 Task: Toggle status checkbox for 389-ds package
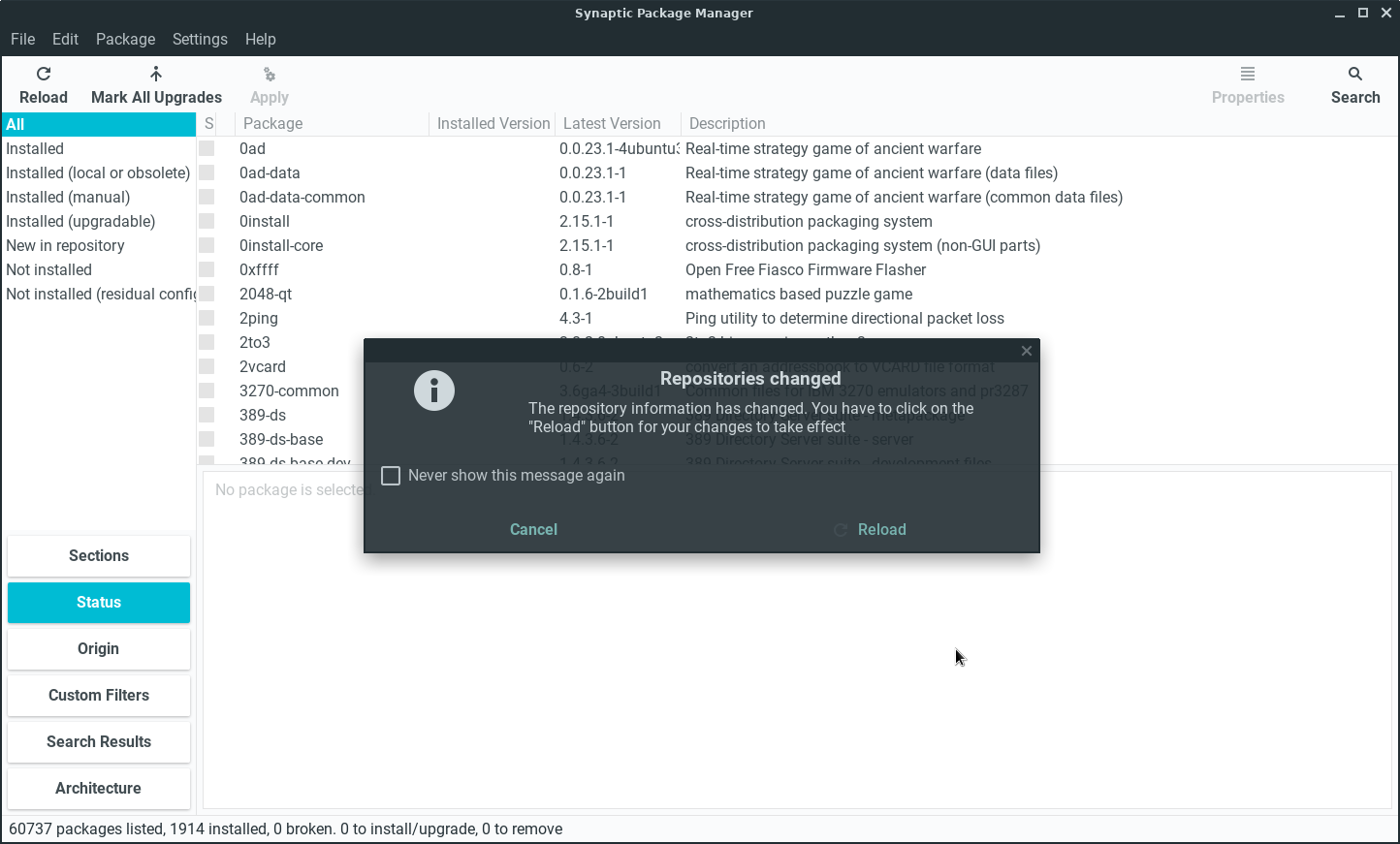click(x=207, y=415)
